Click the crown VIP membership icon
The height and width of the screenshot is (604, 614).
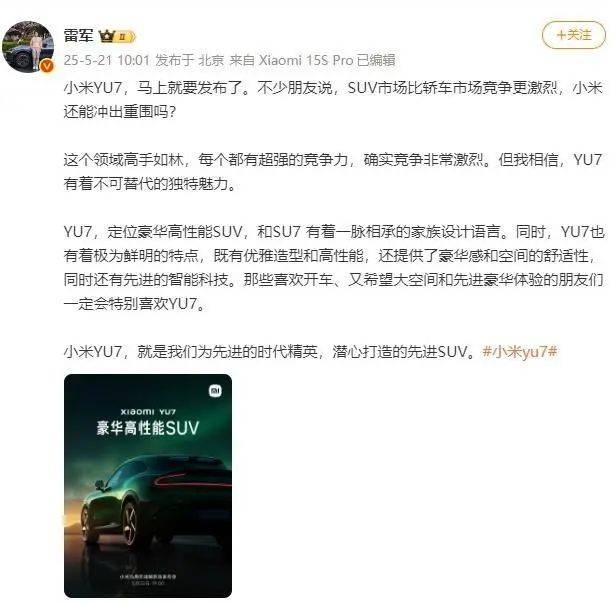[106, 36]
